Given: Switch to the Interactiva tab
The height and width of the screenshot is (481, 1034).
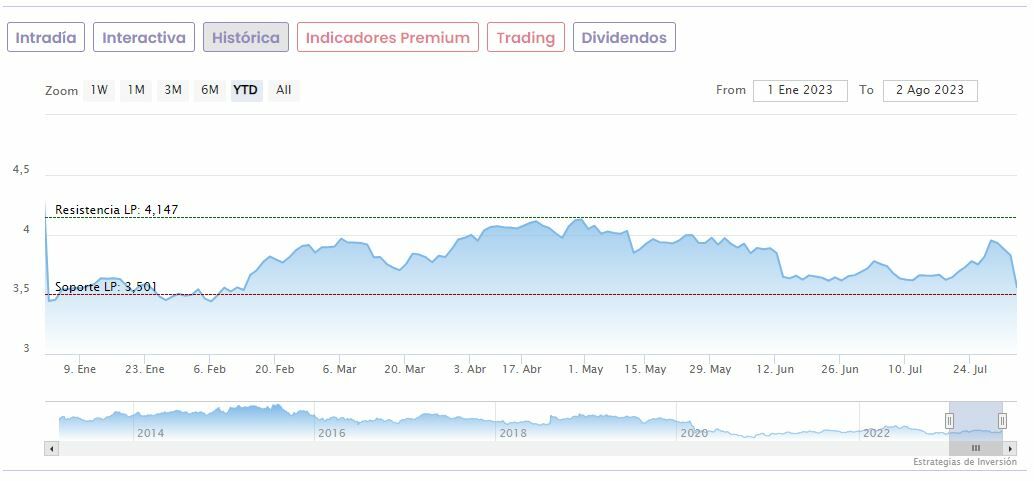Looking at the screenshot, I should [144, 38].
